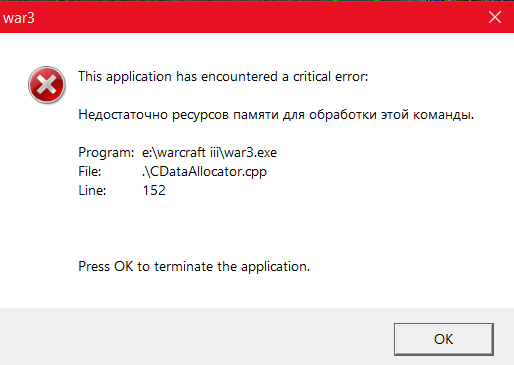Click the war3 window title text
The width and height of the screenshot is (514, 365).
coord(19,18)
